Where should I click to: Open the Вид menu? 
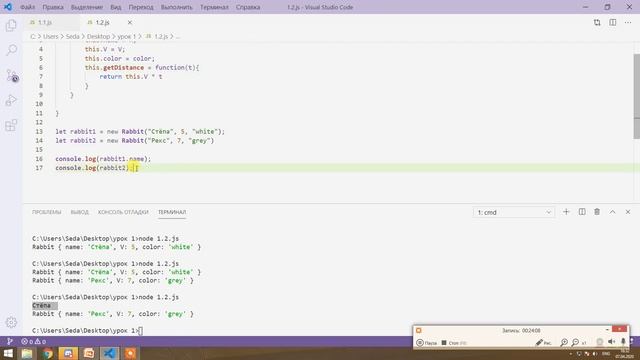pyautogui.click(x=116, y=7)
